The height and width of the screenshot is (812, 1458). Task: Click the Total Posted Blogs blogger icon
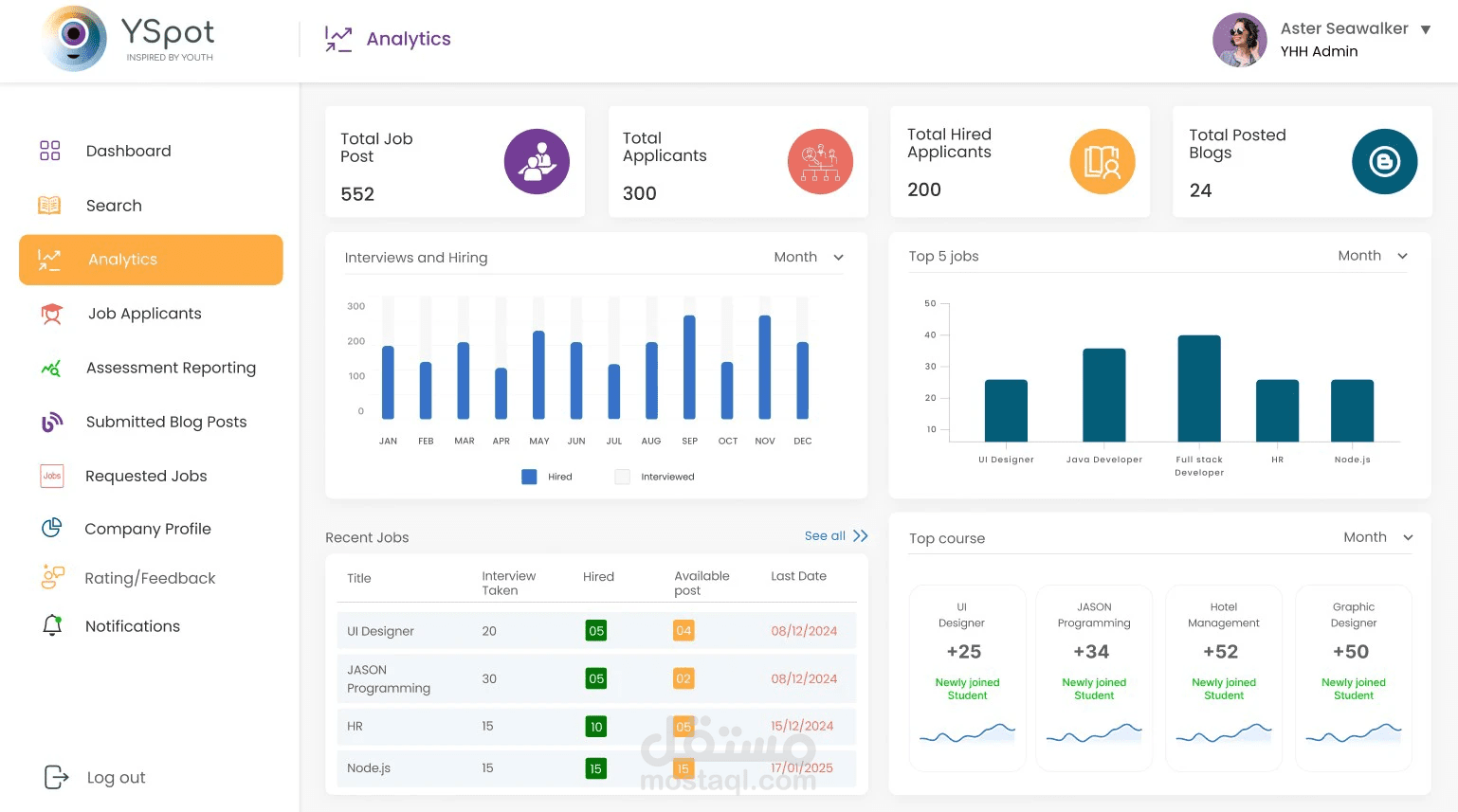pos(1384,162)
